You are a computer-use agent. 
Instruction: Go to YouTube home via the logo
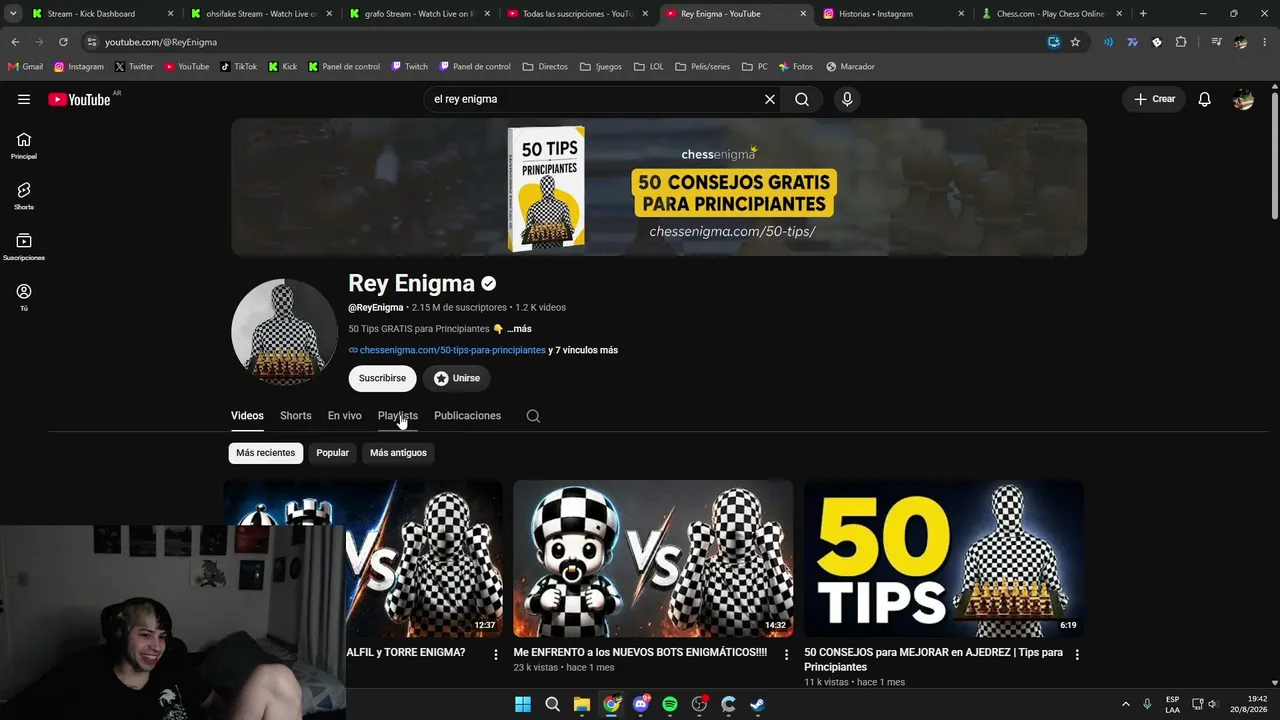79,99
